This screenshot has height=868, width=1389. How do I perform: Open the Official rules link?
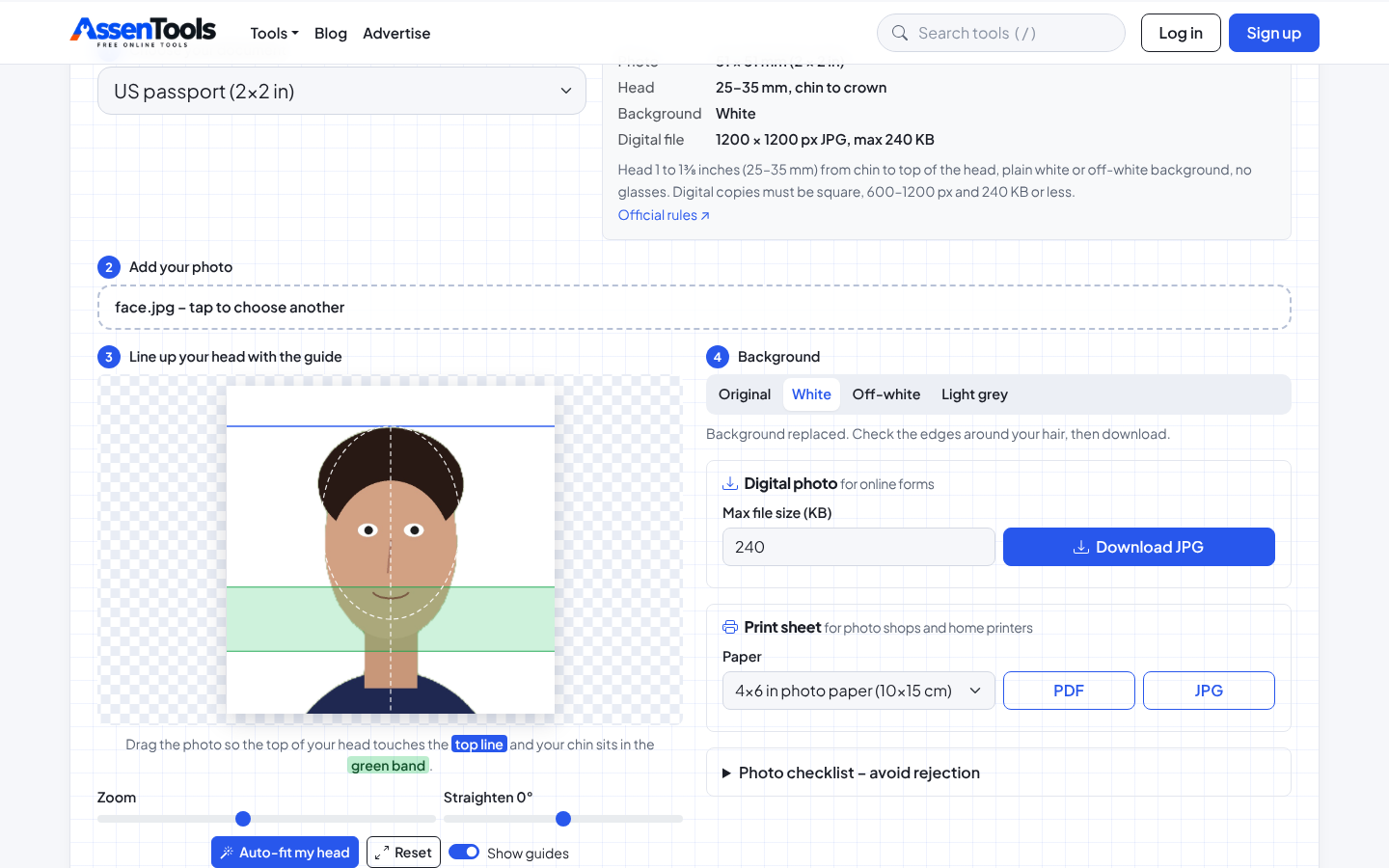664,215
